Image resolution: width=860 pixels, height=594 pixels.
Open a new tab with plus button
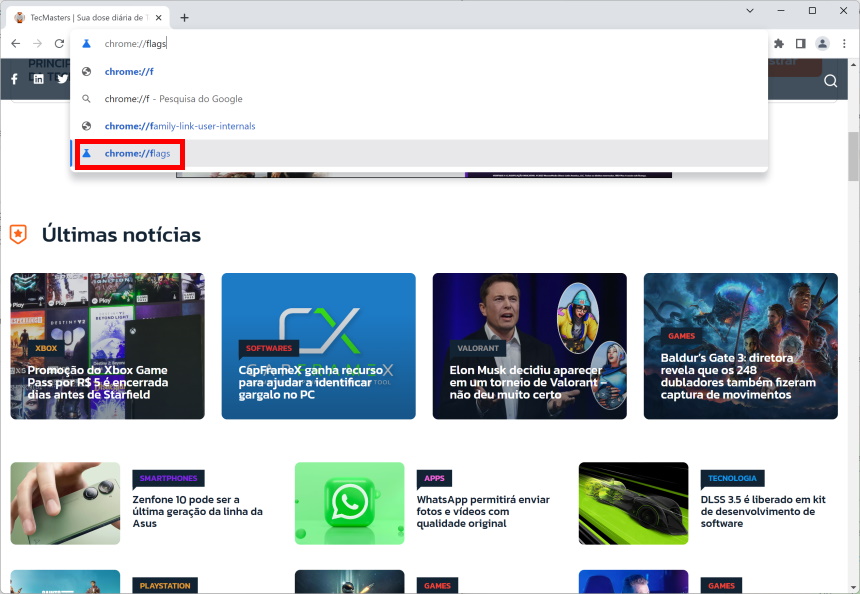[184, 17]
